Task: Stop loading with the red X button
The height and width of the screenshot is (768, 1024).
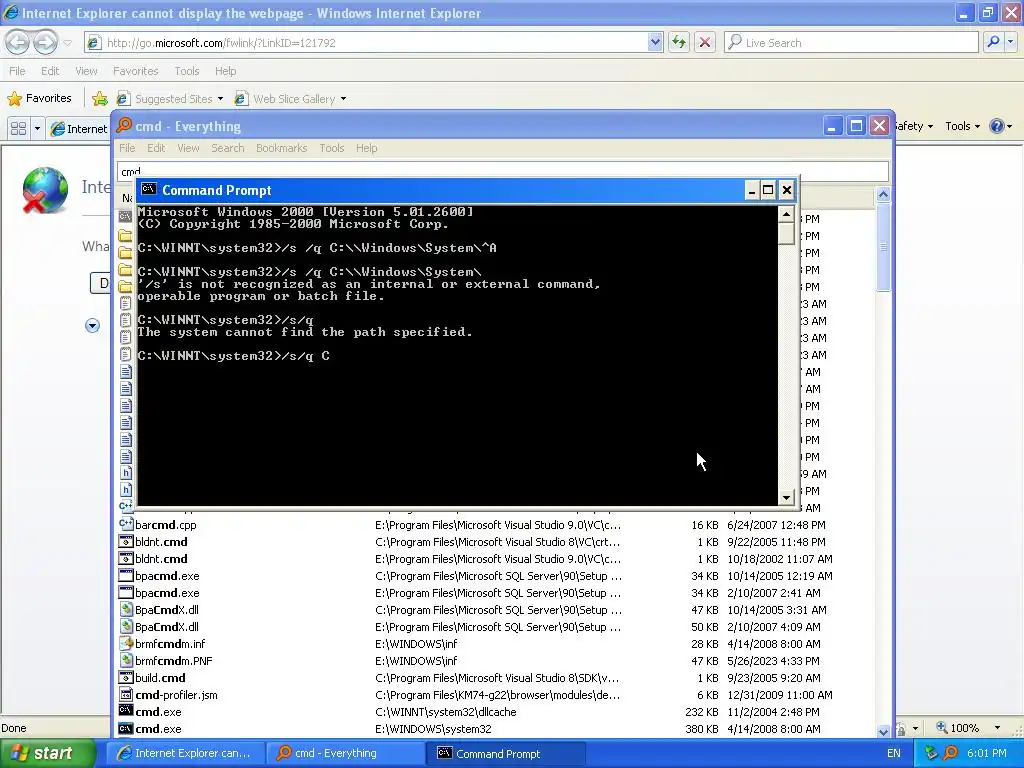Action: (705, 42)
